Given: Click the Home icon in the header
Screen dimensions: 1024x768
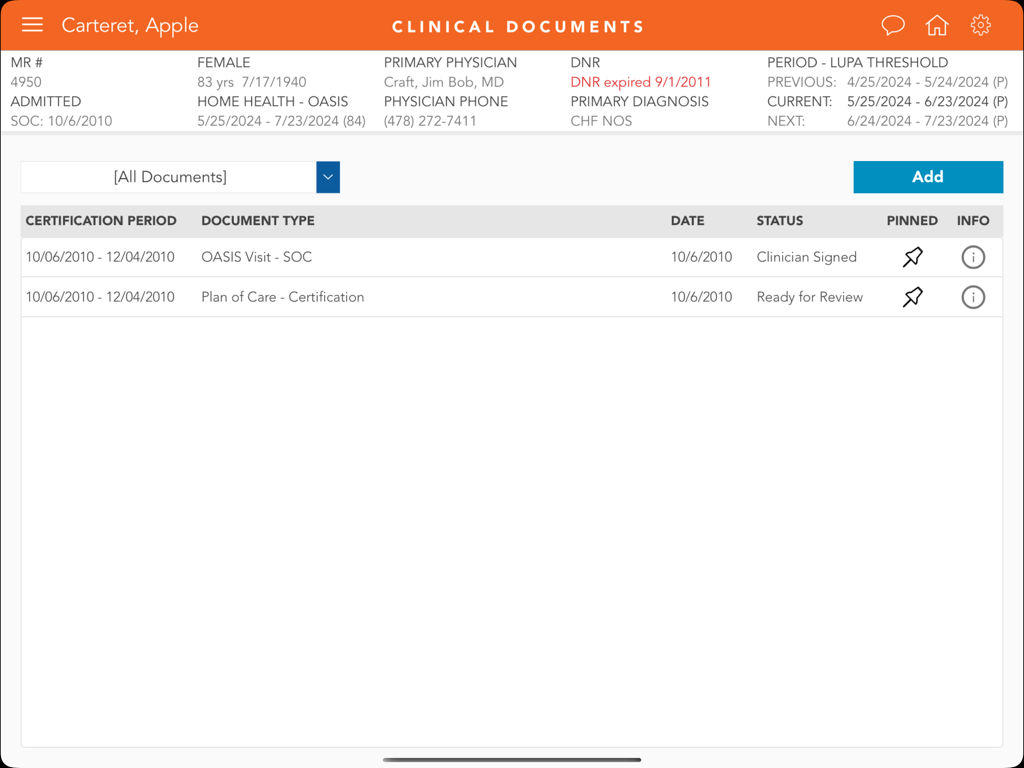Looking at the screenshot, I should [937, 25].
